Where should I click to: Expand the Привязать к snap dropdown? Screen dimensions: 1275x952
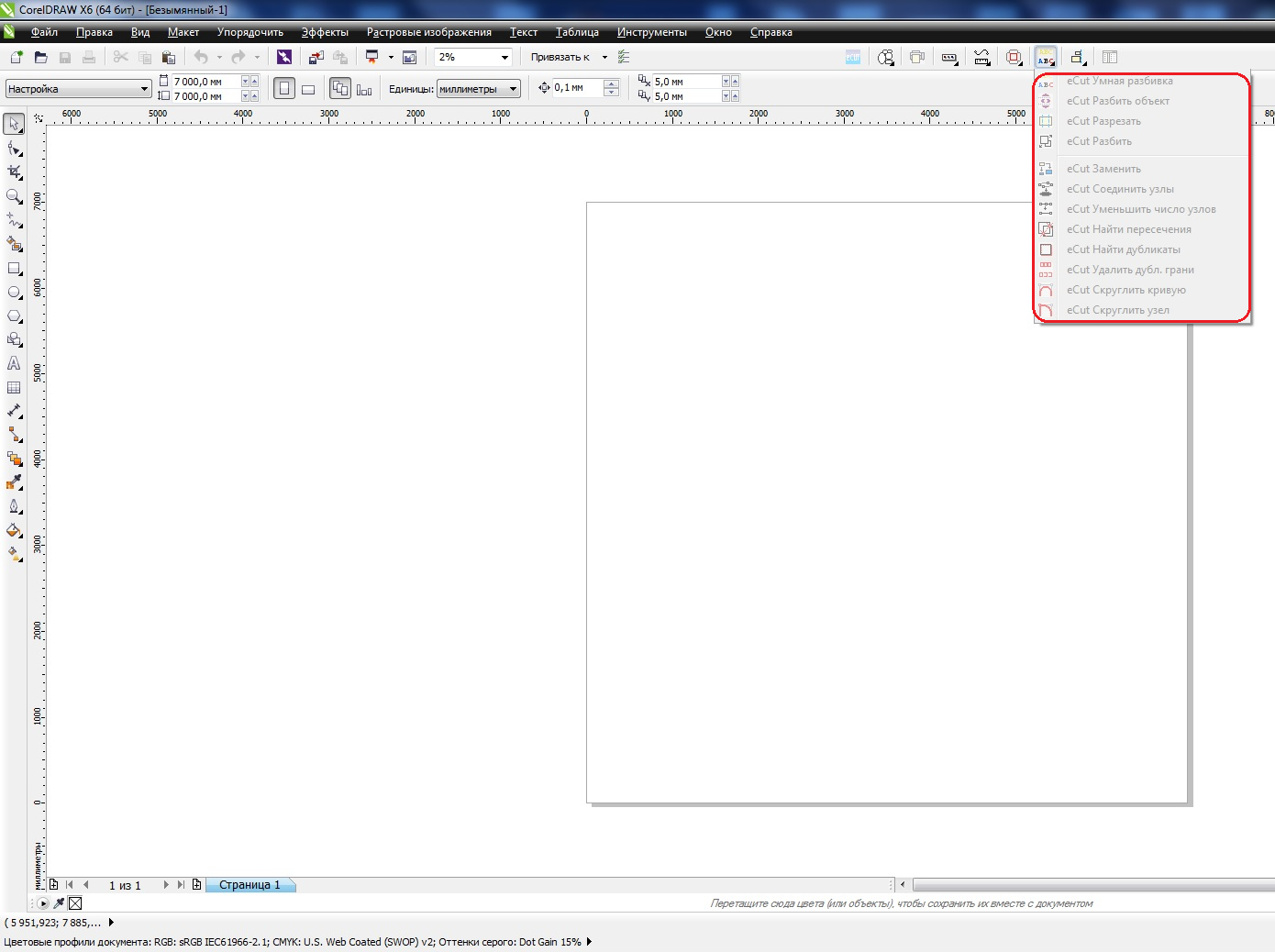(x=604, y=57)
